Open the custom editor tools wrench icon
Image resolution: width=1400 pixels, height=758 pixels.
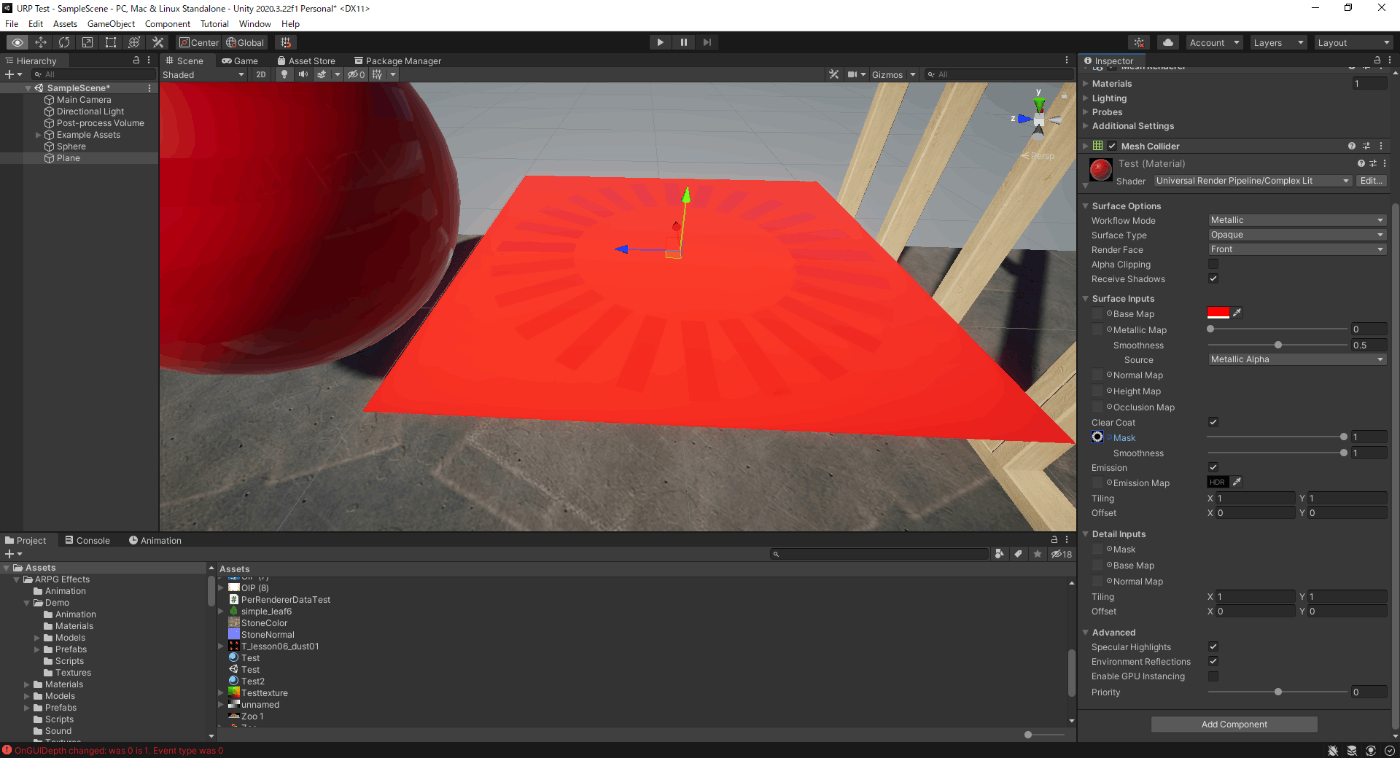(157, 43)
